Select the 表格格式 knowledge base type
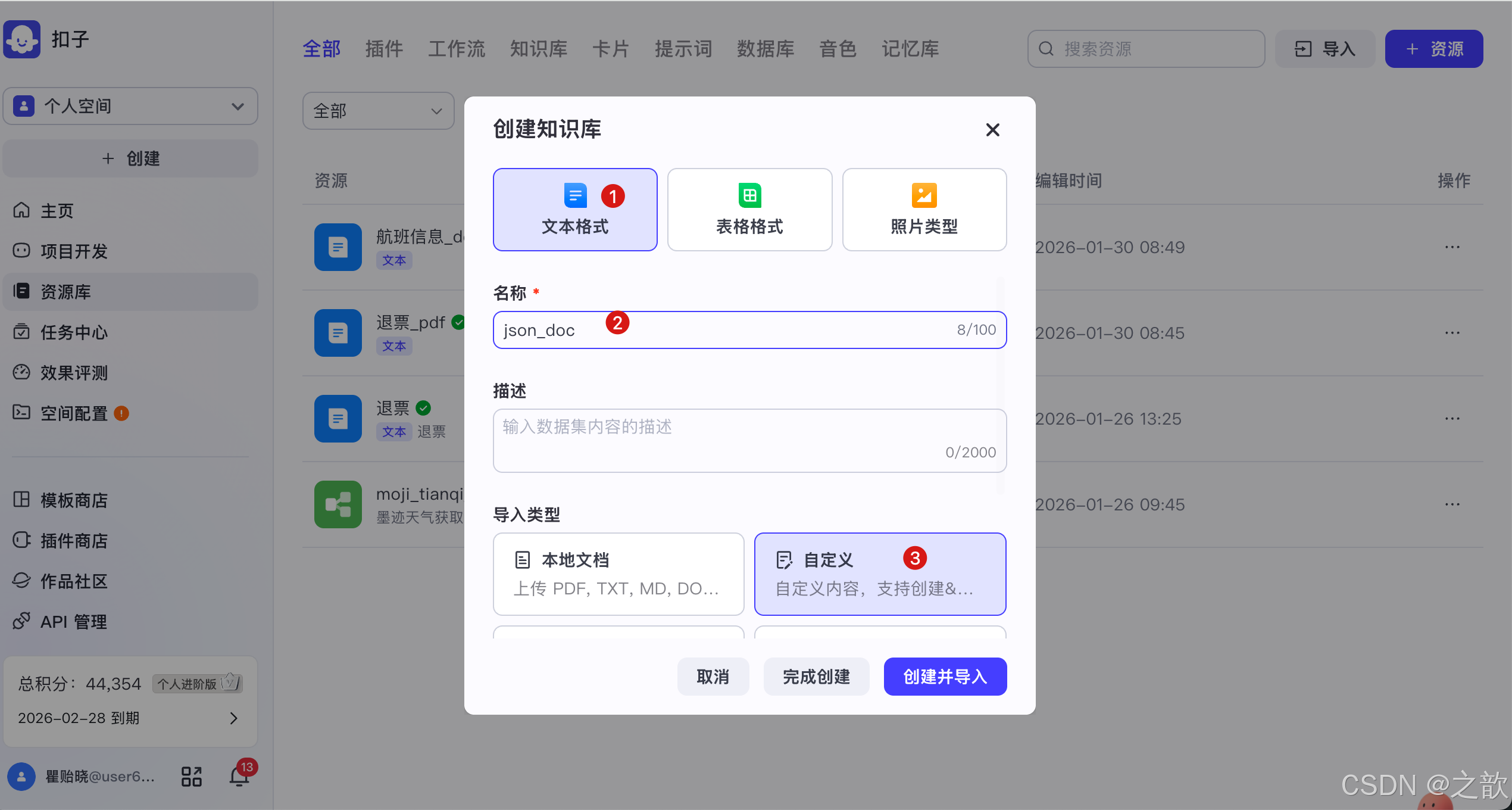This screenshot has width=1512, height=810. [749, 209]
